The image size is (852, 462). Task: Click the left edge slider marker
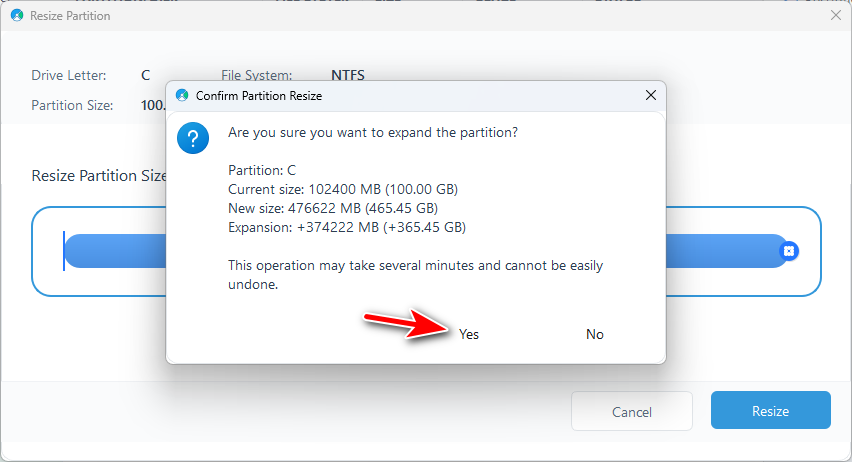(64, 251)
